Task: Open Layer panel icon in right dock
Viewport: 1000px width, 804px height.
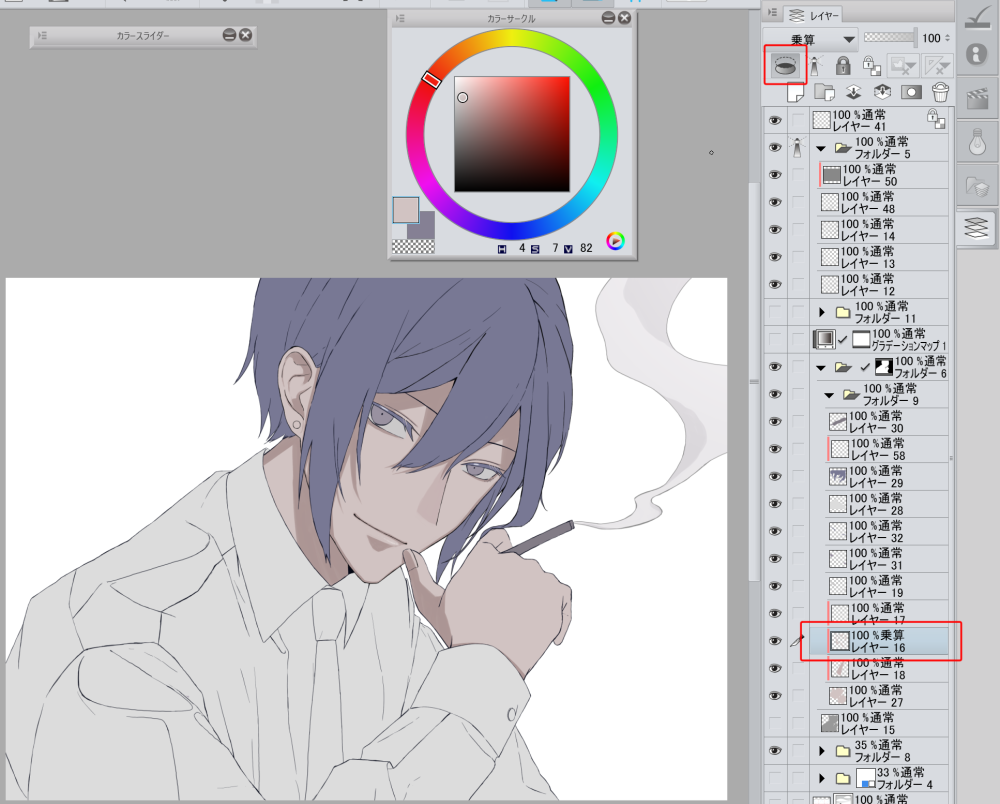Action: (976, 227)
